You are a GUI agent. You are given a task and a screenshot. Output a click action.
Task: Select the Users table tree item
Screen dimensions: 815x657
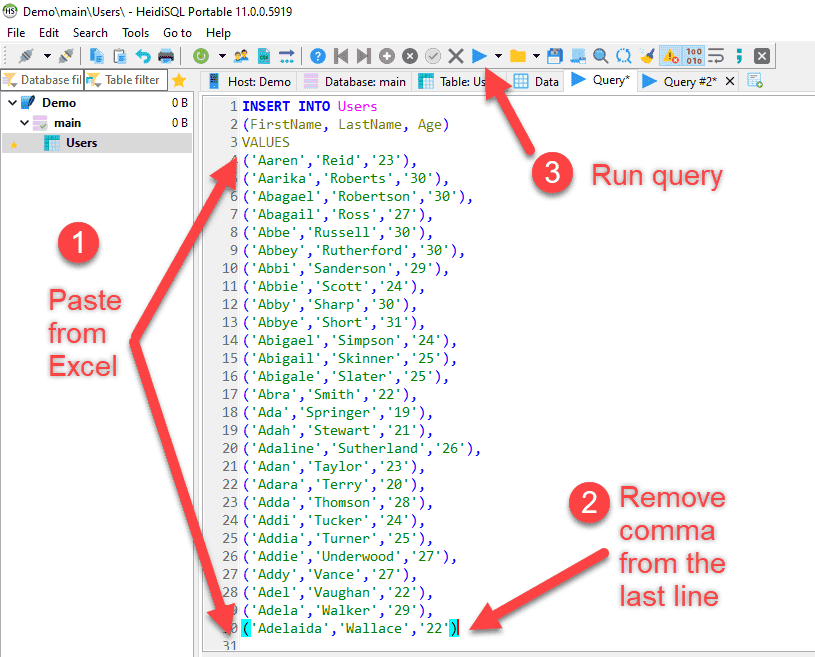pos(82,143)
